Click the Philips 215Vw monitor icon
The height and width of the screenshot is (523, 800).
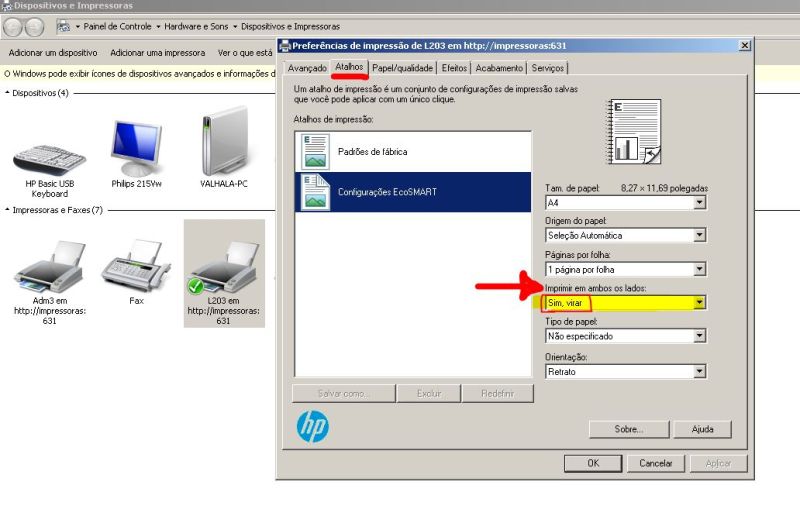(137, 147)
